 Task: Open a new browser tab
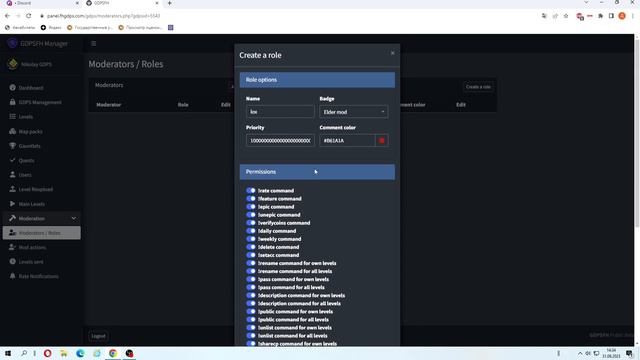pyautogui.click(x=169, y=3)
